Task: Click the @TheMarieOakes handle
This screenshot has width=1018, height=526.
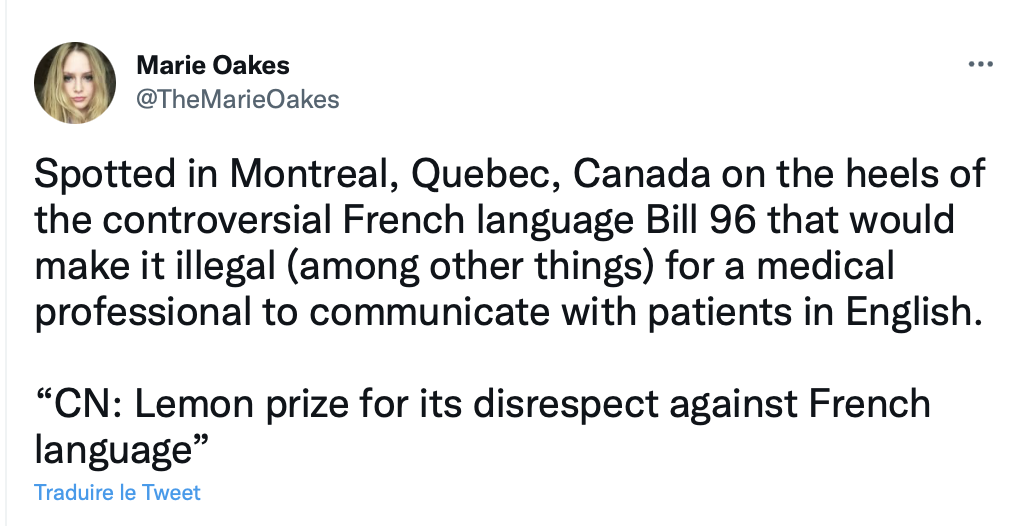Action: pyautogui.click(x=237, y=98)
